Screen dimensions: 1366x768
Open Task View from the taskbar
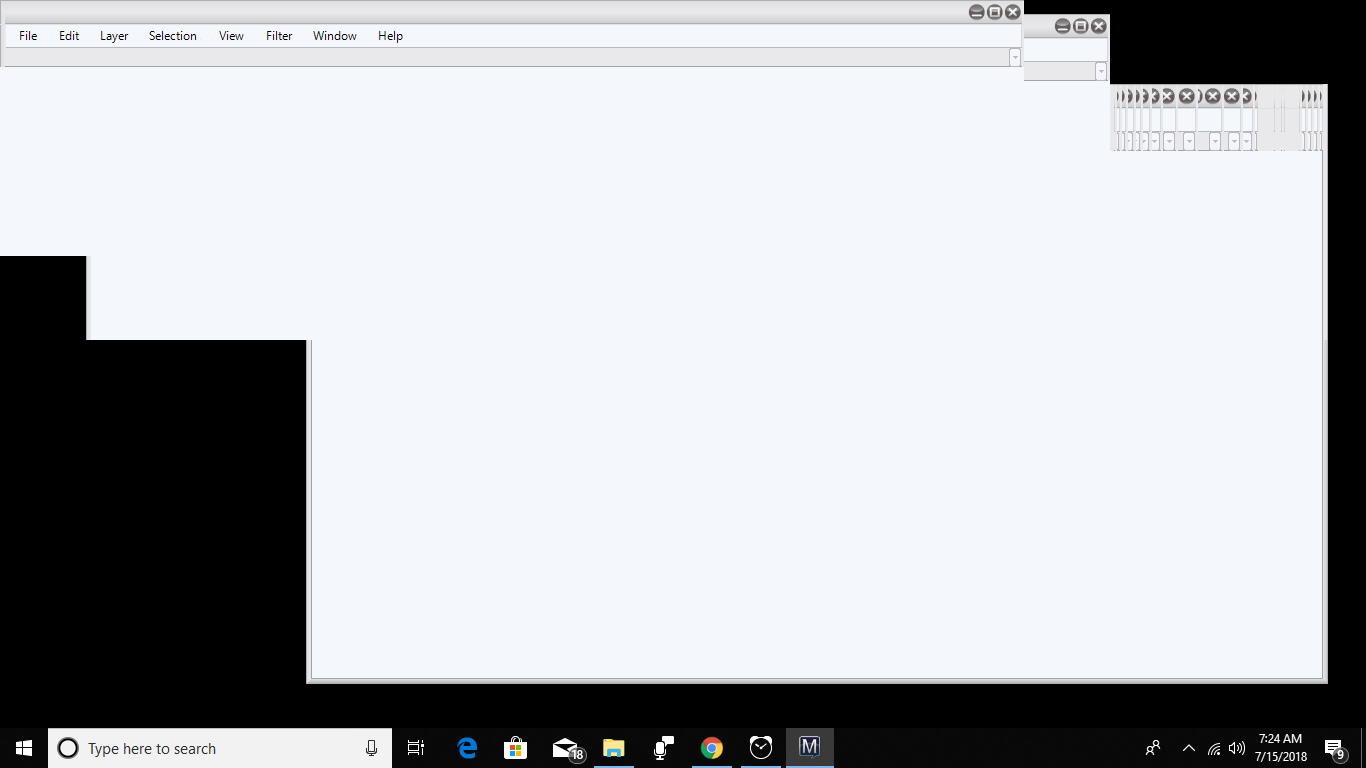417,747
